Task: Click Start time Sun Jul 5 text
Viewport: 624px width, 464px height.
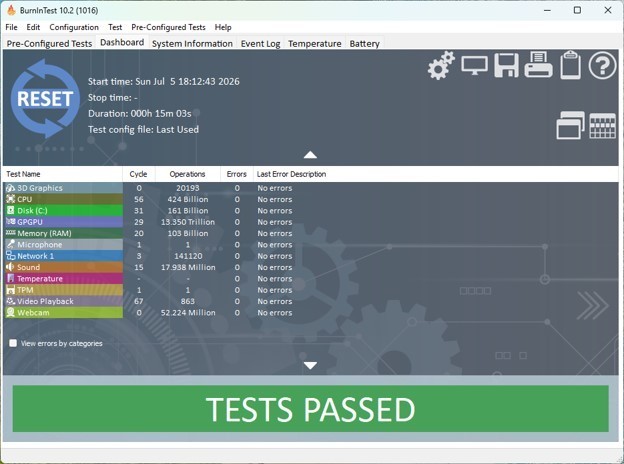Action: (164, 81)
